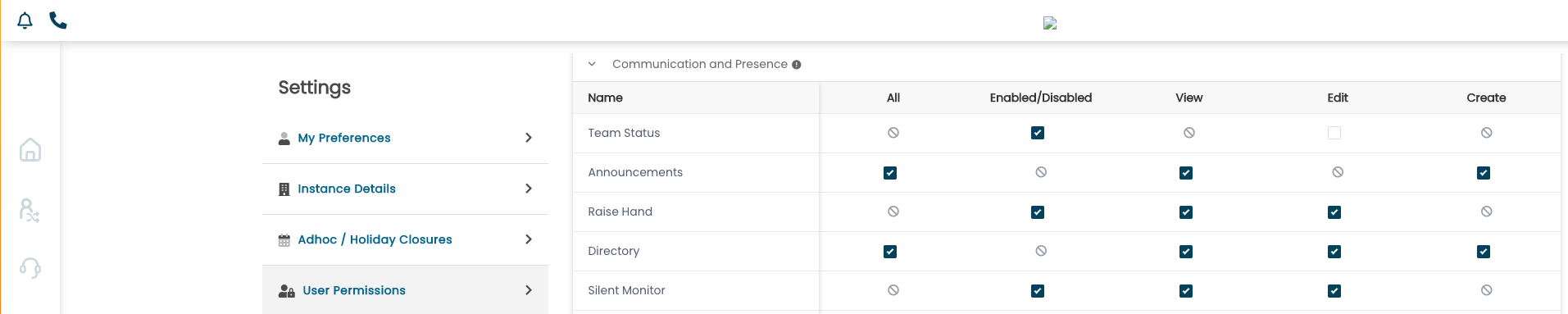Toggle Directory Create checkbox
1568x314 pixels.
(1484, 252)
